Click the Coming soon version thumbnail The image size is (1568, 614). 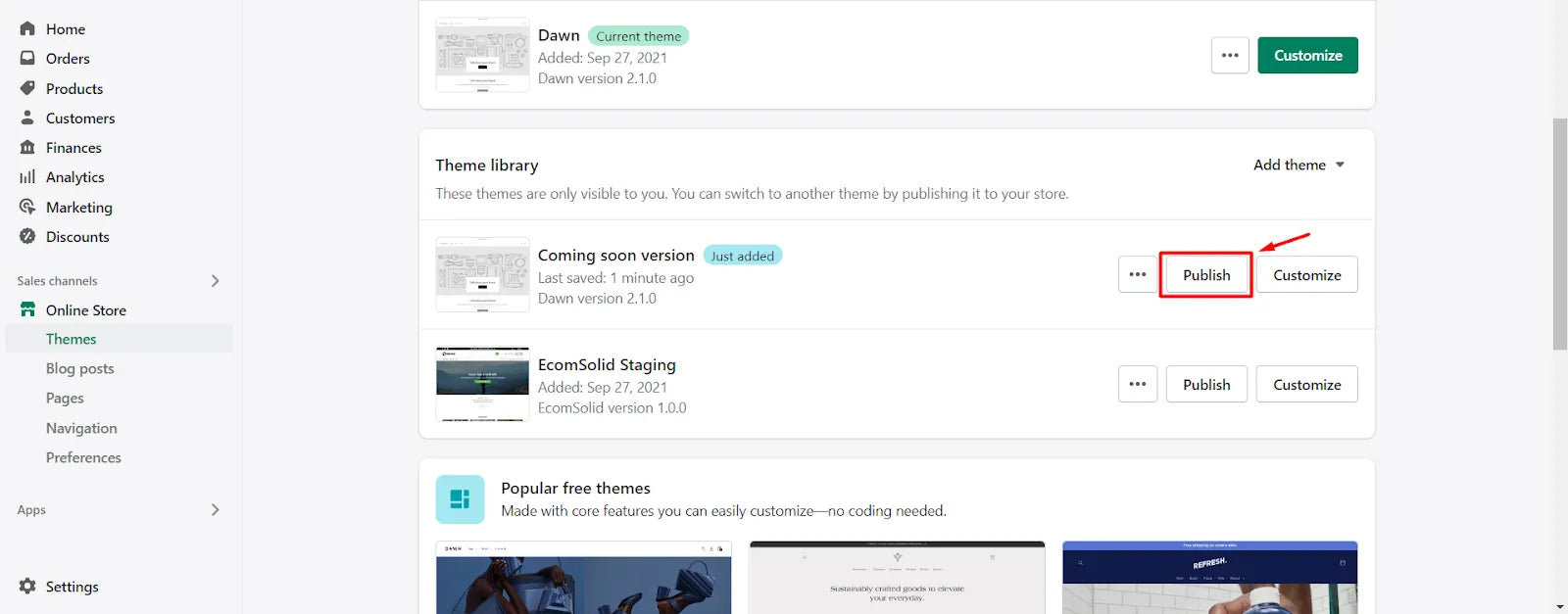[x=482, y=275]
